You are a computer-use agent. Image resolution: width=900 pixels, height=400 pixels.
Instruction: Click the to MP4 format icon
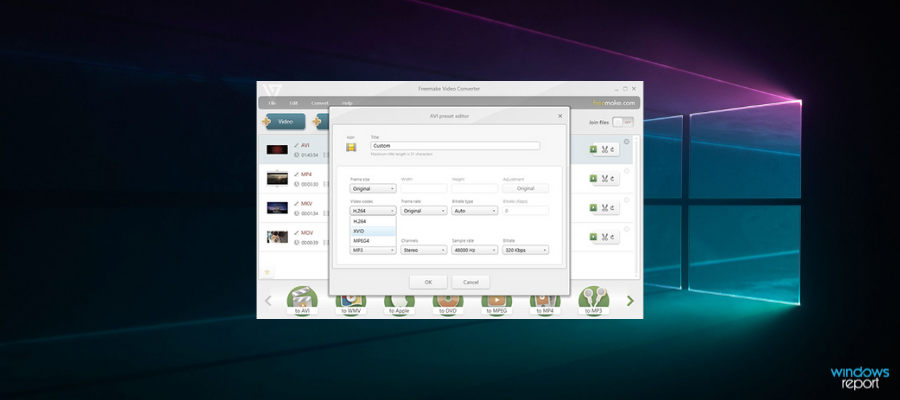tap(545, 300)
